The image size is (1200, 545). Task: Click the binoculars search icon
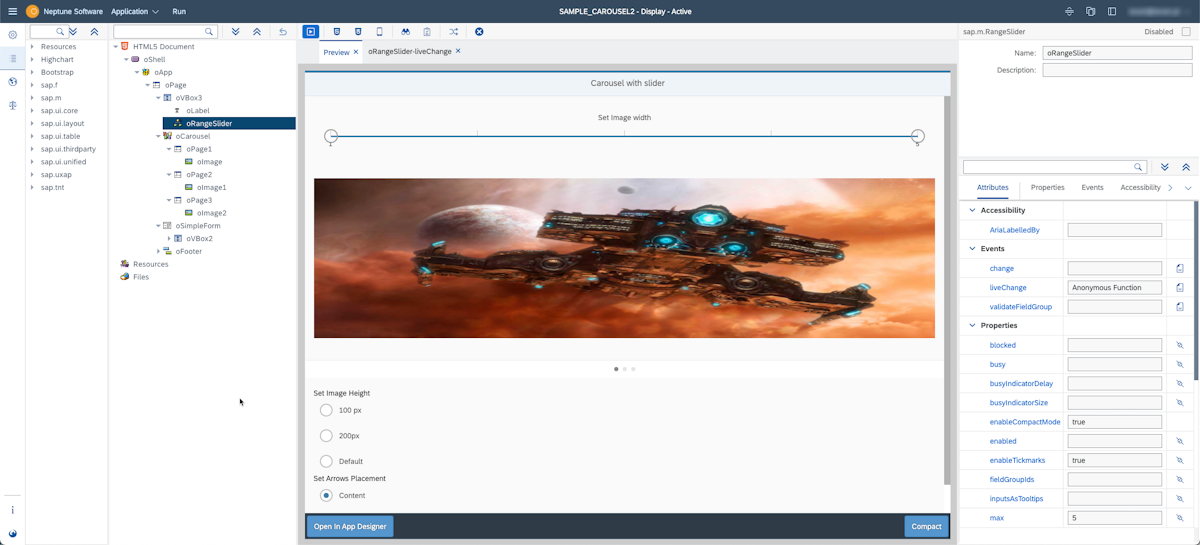click(x=405, y=32)
